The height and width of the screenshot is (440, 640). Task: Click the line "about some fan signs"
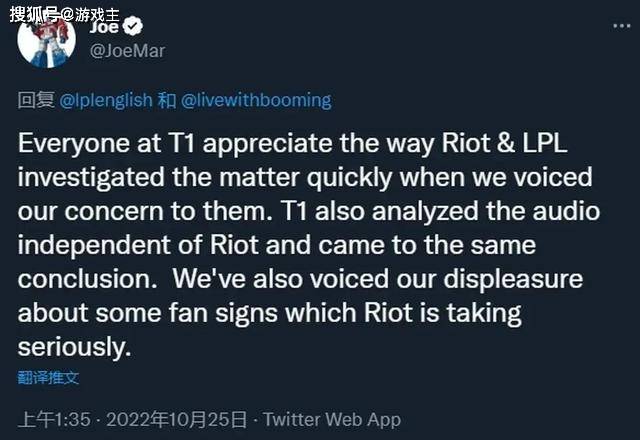269,313
